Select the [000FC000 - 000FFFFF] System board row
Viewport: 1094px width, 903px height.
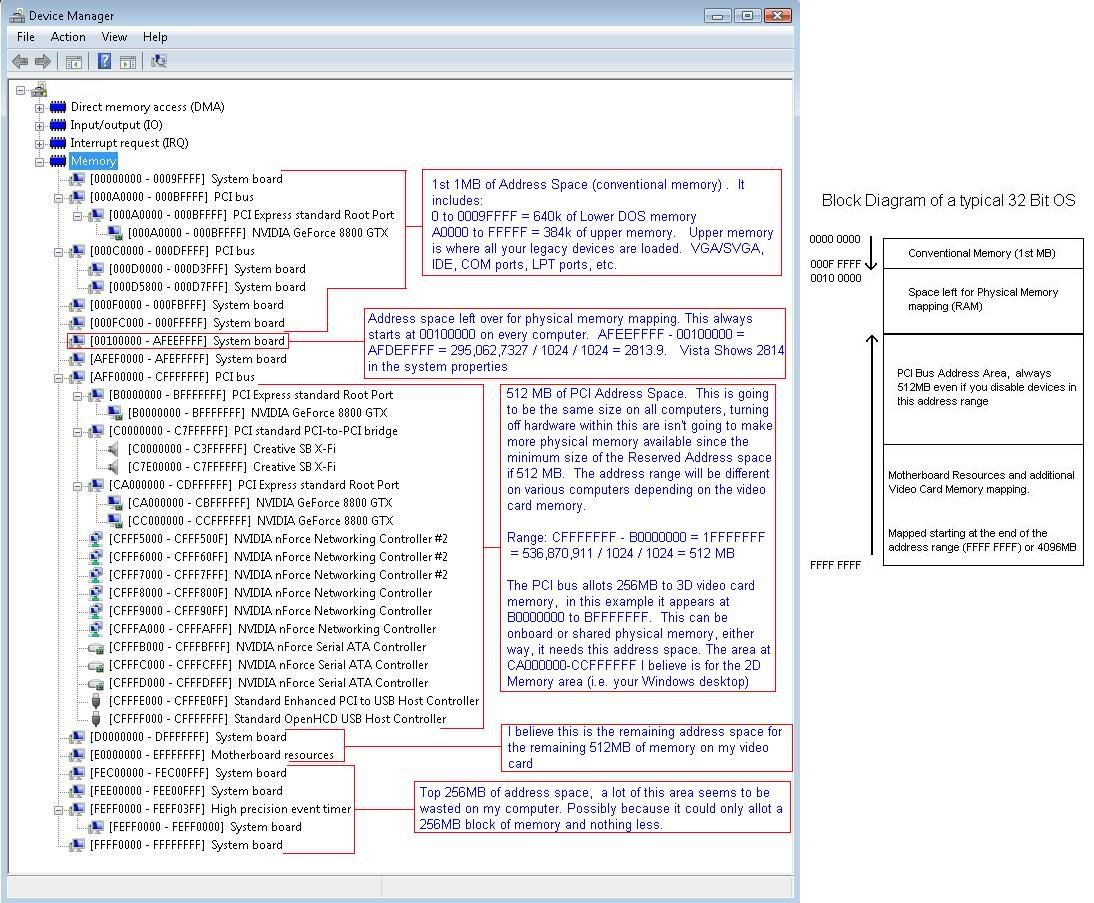(x=187, y=323)
